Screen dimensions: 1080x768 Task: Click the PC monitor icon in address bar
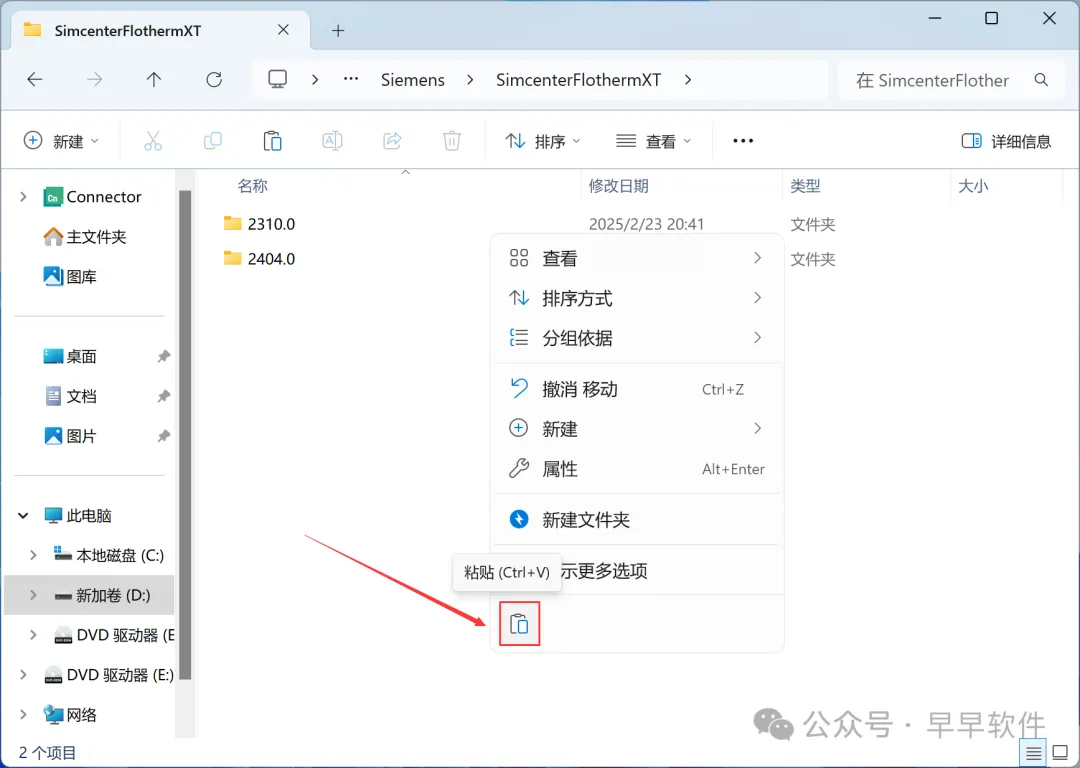pyautogui.click(x=278, y=80)
